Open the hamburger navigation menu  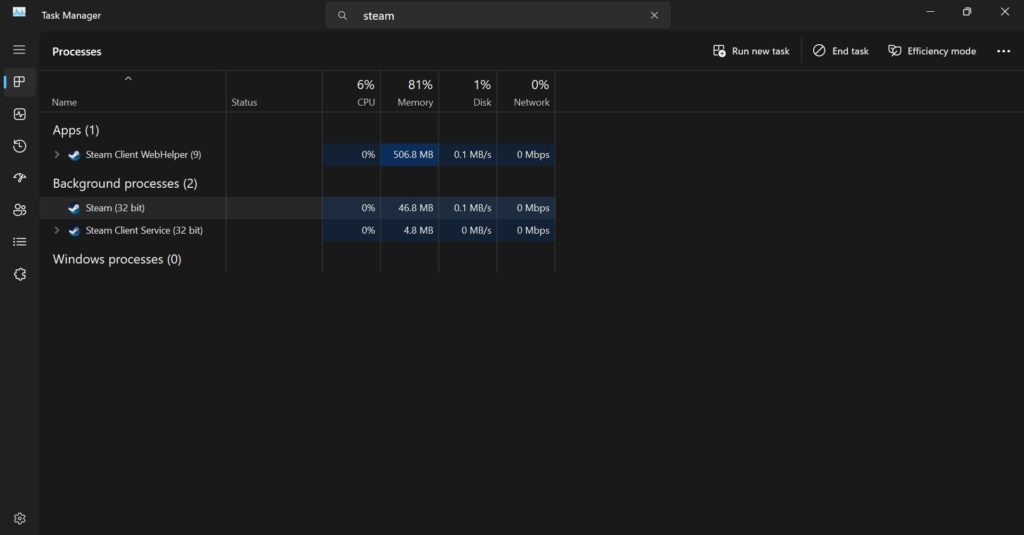(19, 49)
